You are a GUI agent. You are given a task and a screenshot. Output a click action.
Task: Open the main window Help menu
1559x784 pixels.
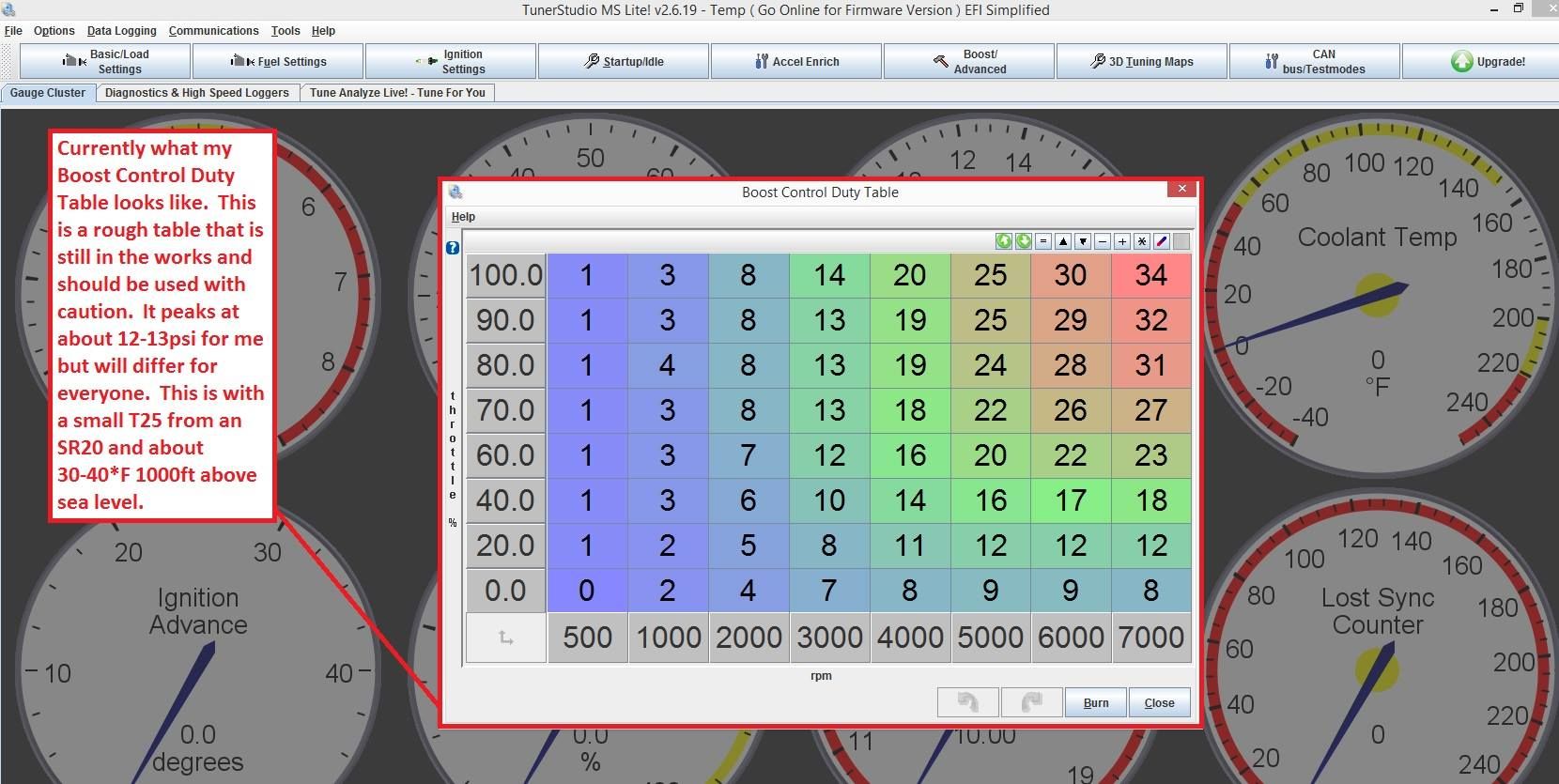pyautogui.click(x=323, y=31)
